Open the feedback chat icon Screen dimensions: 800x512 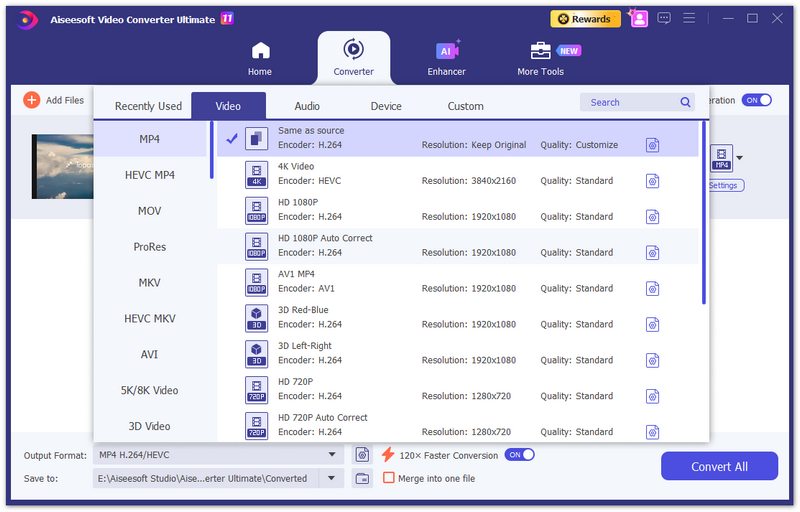[x=664, y=18]
